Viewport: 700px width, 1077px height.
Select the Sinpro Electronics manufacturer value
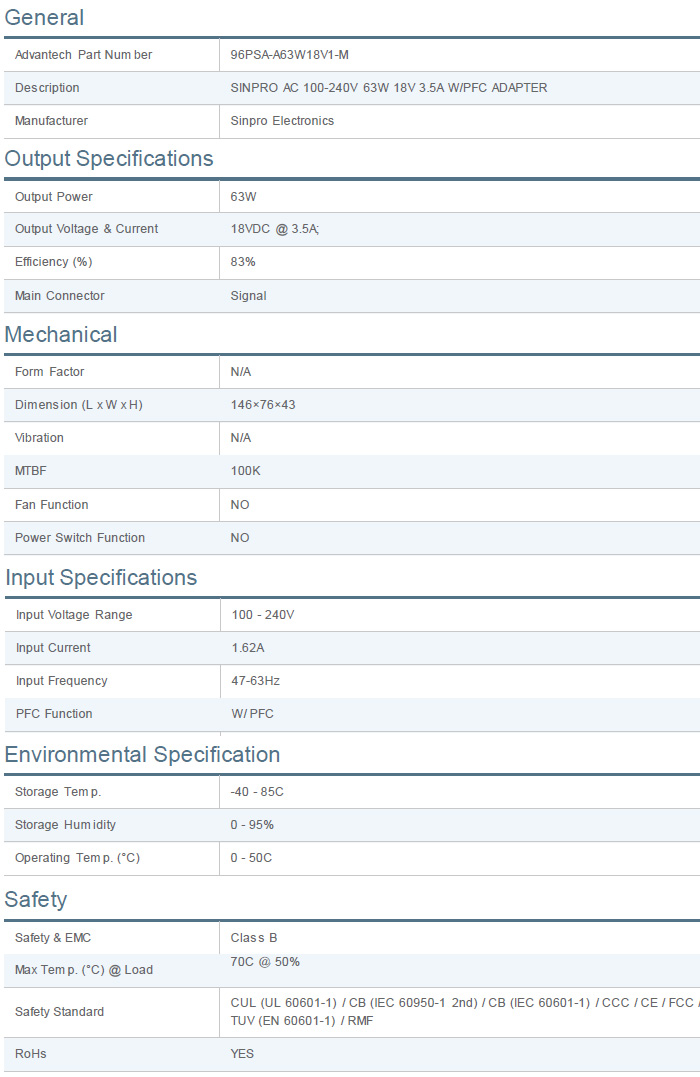coord(282,121)
